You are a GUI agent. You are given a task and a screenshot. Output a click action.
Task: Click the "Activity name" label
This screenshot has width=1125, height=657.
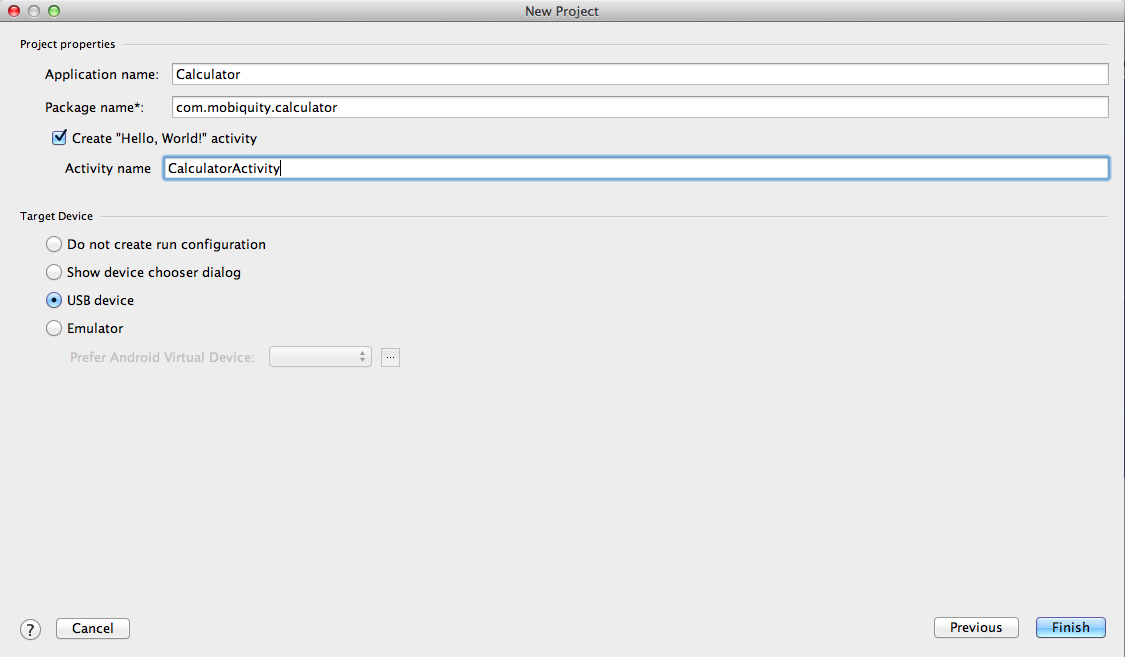pos(108,169)
